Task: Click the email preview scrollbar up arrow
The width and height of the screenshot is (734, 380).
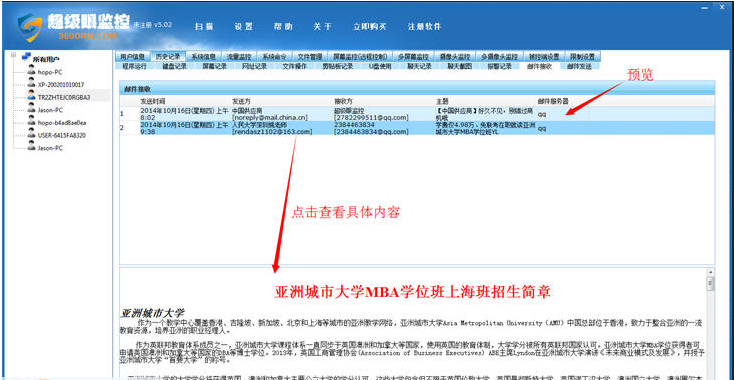Action: click(x=710, y=272)
